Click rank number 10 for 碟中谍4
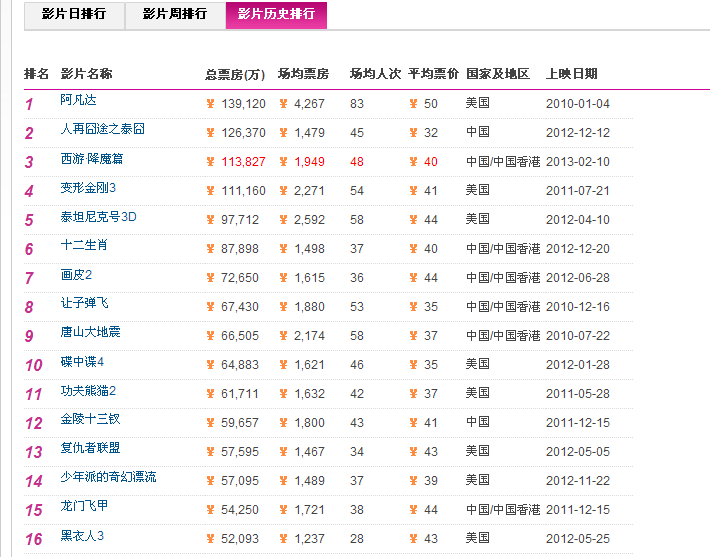 [34, 365]
